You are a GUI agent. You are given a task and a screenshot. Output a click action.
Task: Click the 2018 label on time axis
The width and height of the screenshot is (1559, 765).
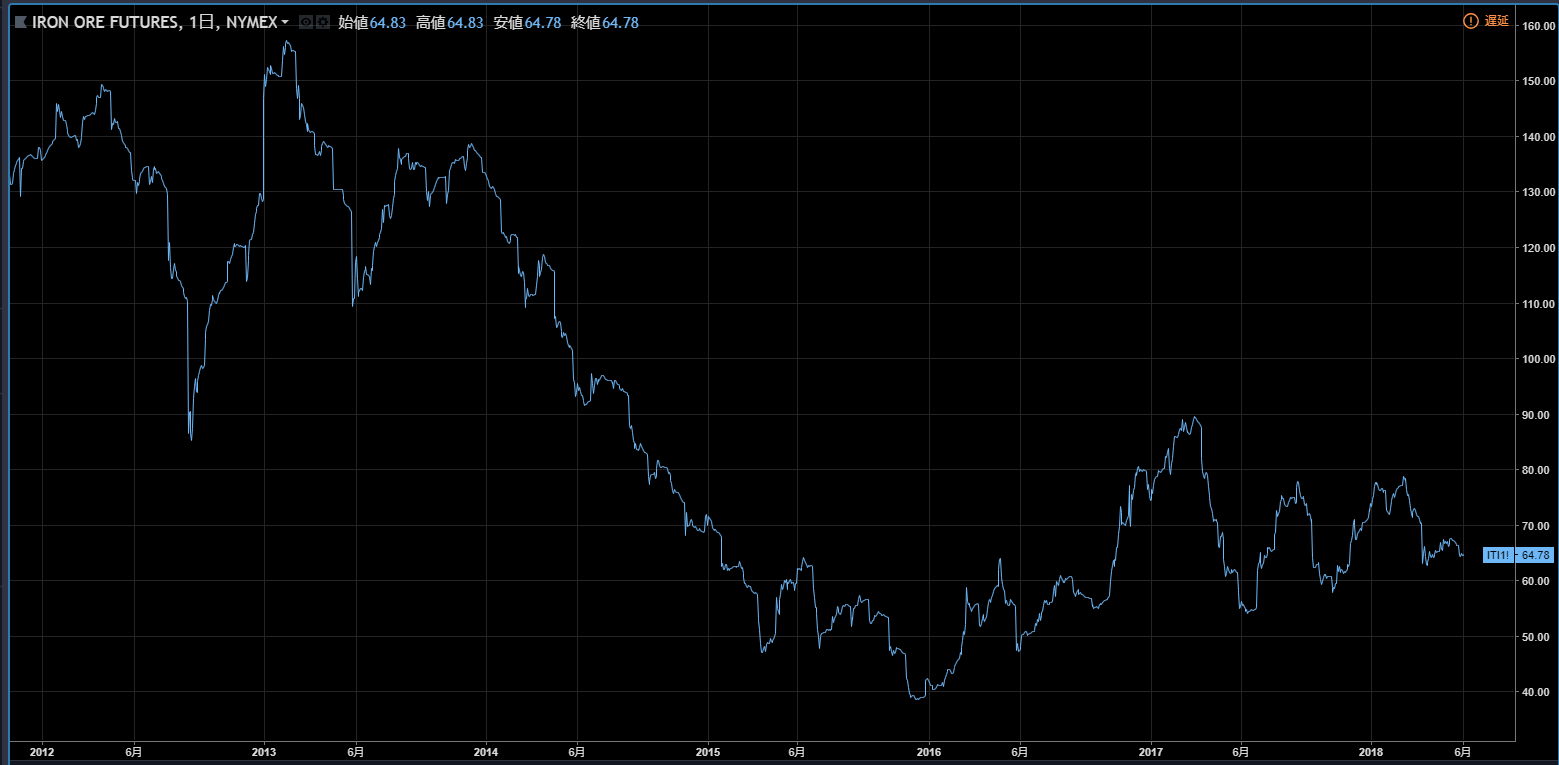coord(1370,751)
